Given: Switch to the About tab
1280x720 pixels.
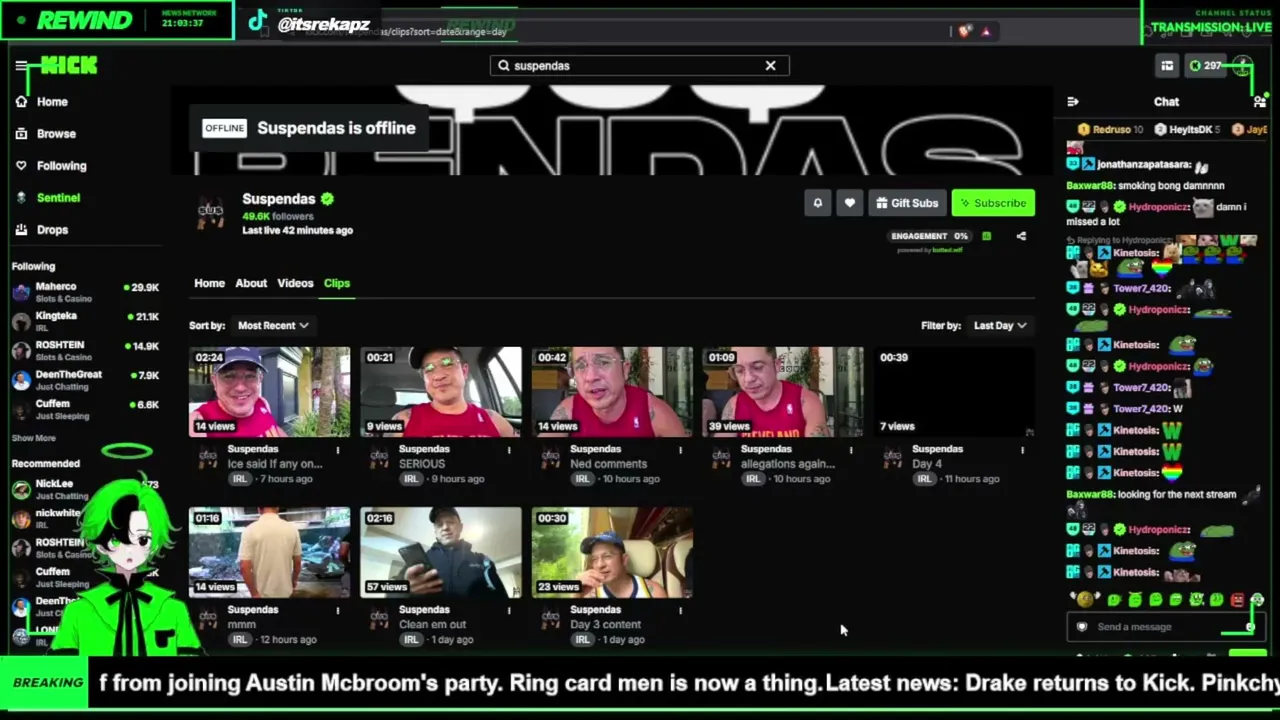Looking at the screenshot, I should (251, 283).
